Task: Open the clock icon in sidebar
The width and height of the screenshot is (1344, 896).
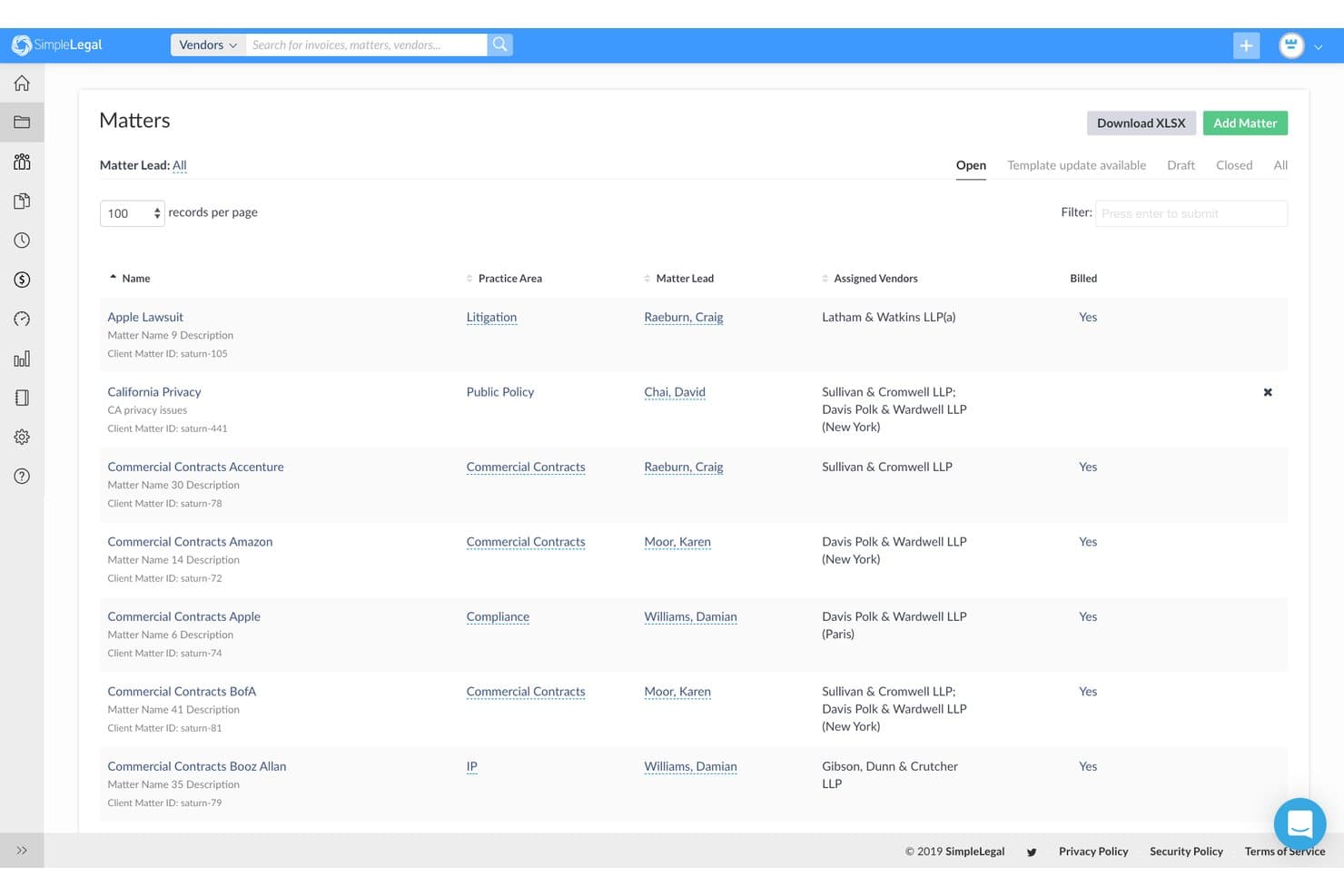Action: pyautogui.click(x=22, y=241)
